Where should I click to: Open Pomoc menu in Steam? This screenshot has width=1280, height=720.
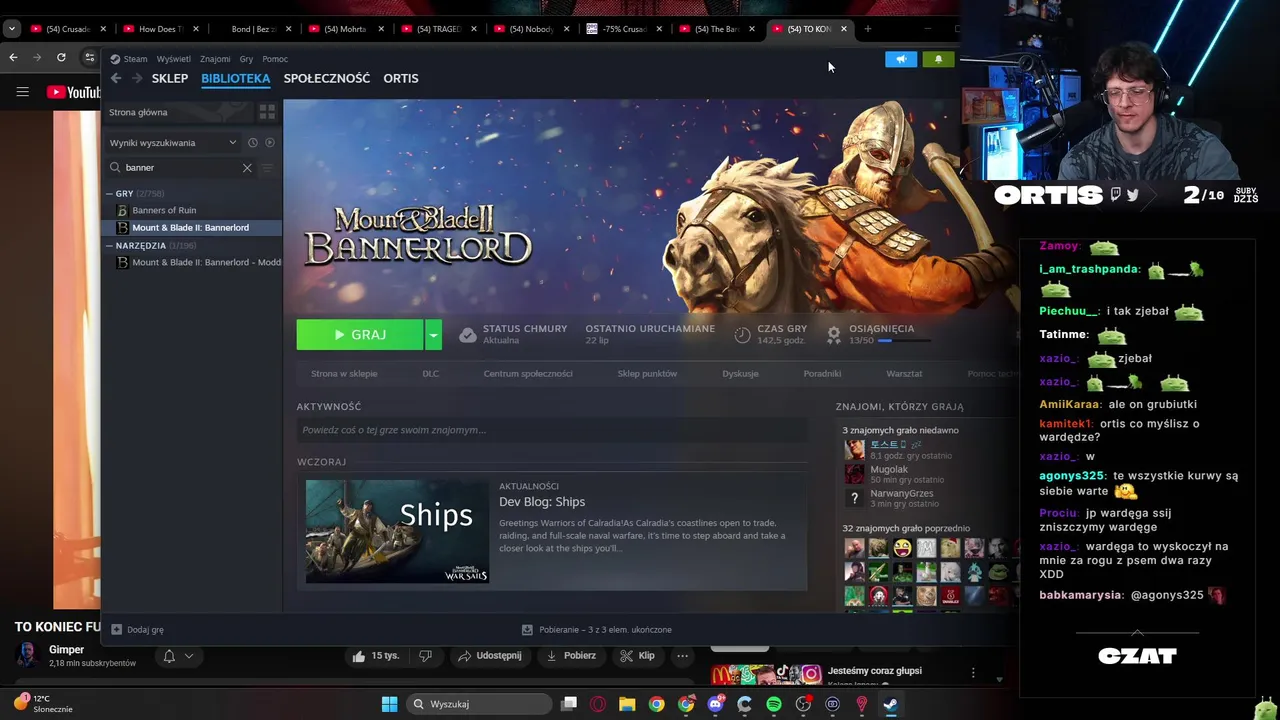(275, 59)
